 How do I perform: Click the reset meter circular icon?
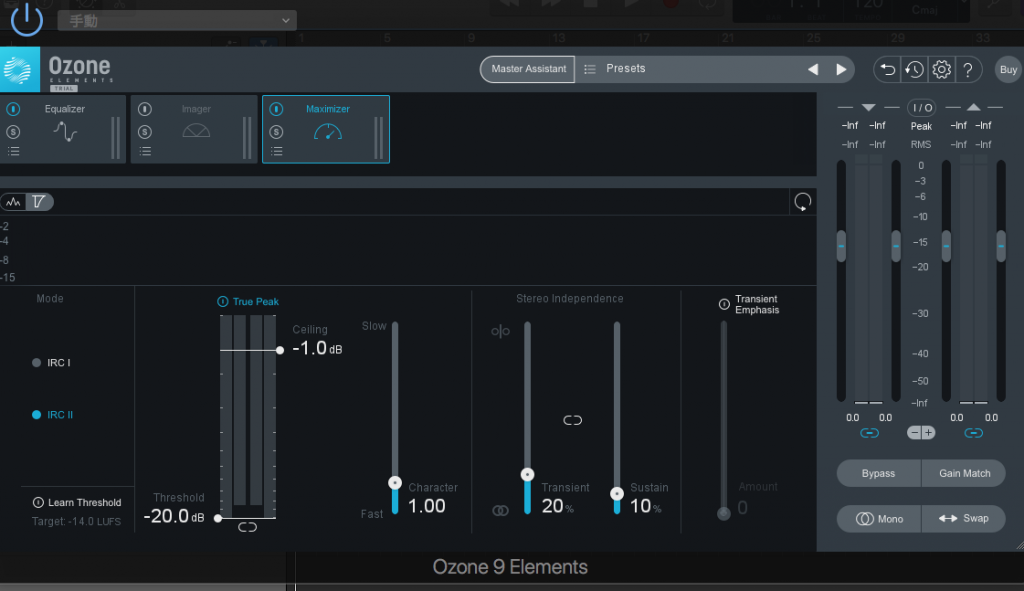[803, 202]
